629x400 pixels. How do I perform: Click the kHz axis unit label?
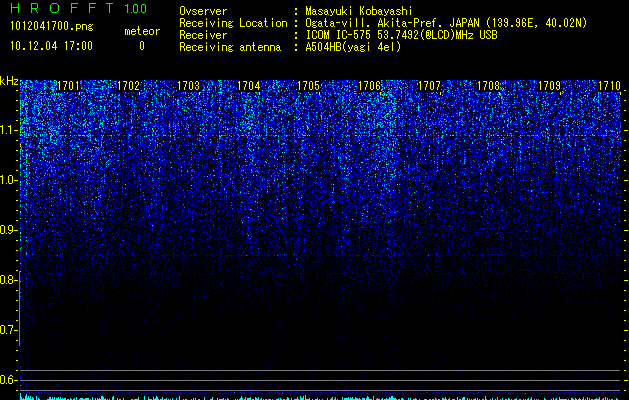[9, 81]
